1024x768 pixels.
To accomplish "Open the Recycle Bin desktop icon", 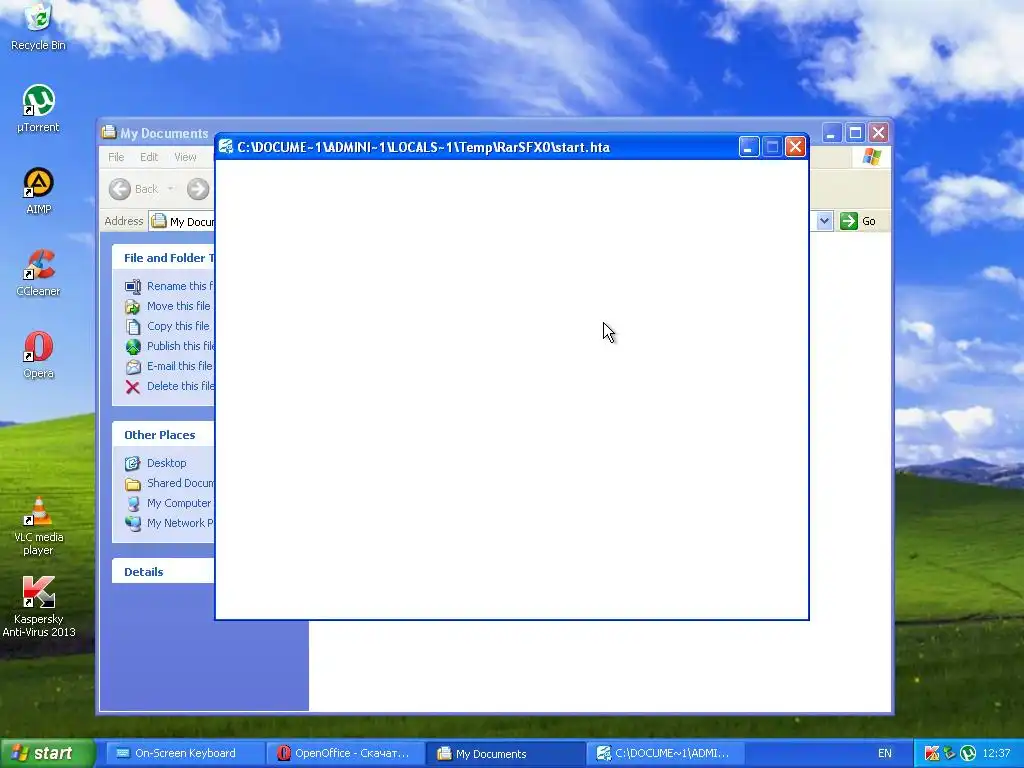I will point(39,27).
